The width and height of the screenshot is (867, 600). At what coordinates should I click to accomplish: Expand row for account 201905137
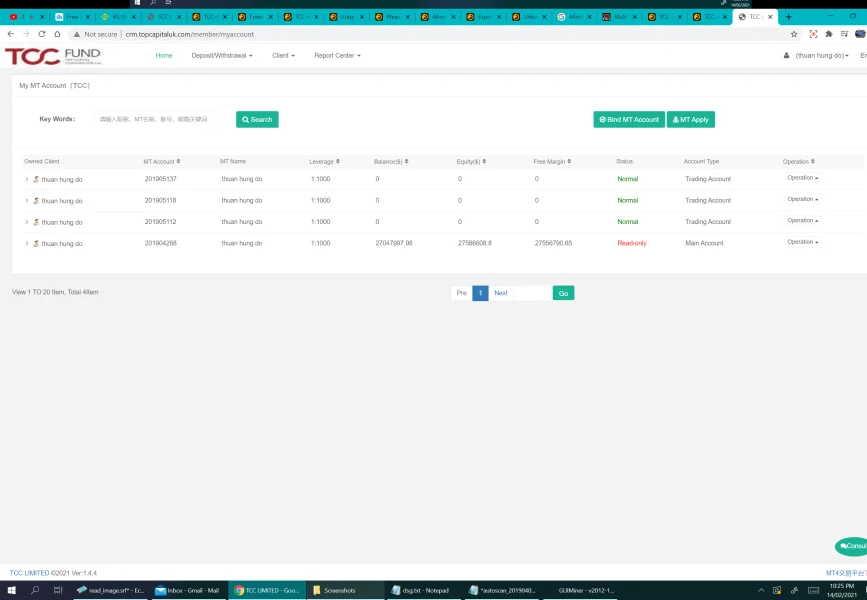[27, 179]
